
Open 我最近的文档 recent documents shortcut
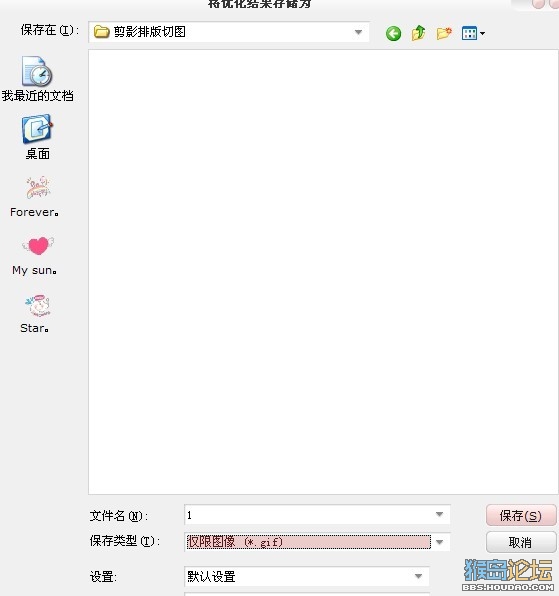37,79
